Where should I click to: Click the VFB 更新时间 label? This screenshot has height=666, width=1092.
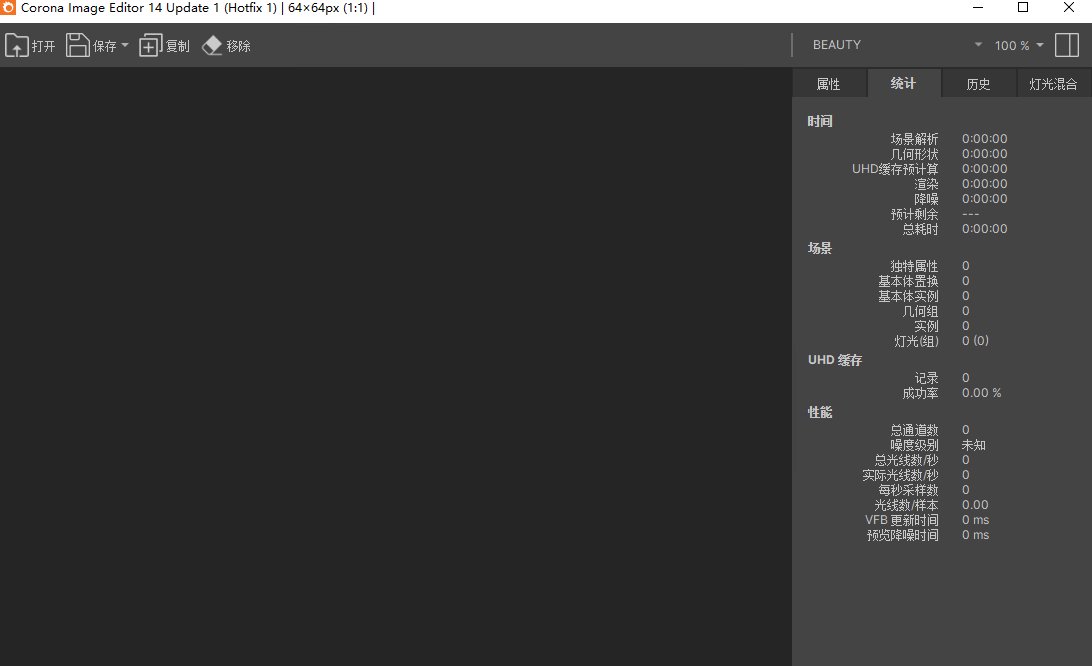click(902, 520)
